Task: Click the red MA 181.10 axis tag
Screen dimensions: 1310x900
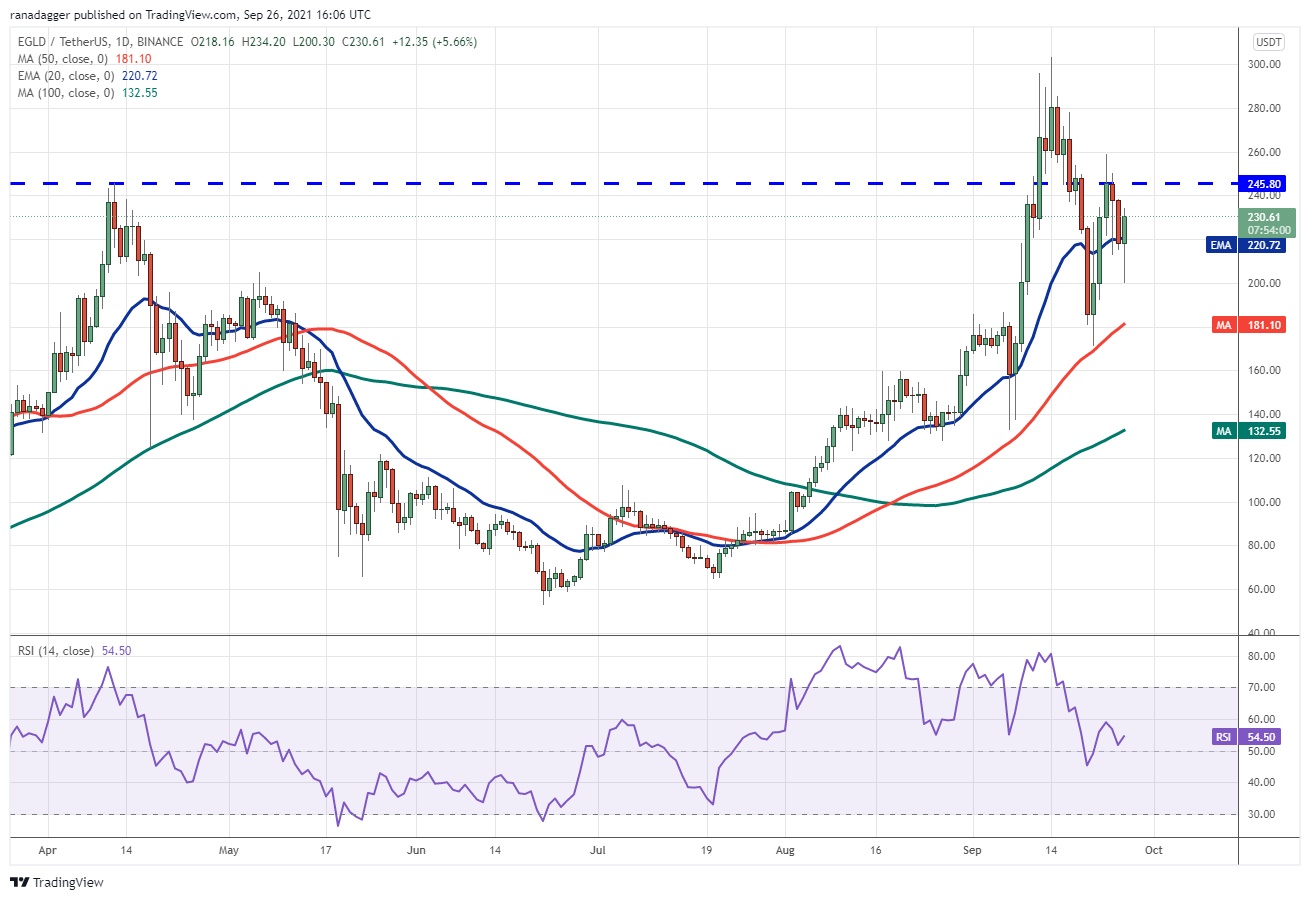Action: click(1251, 325)
